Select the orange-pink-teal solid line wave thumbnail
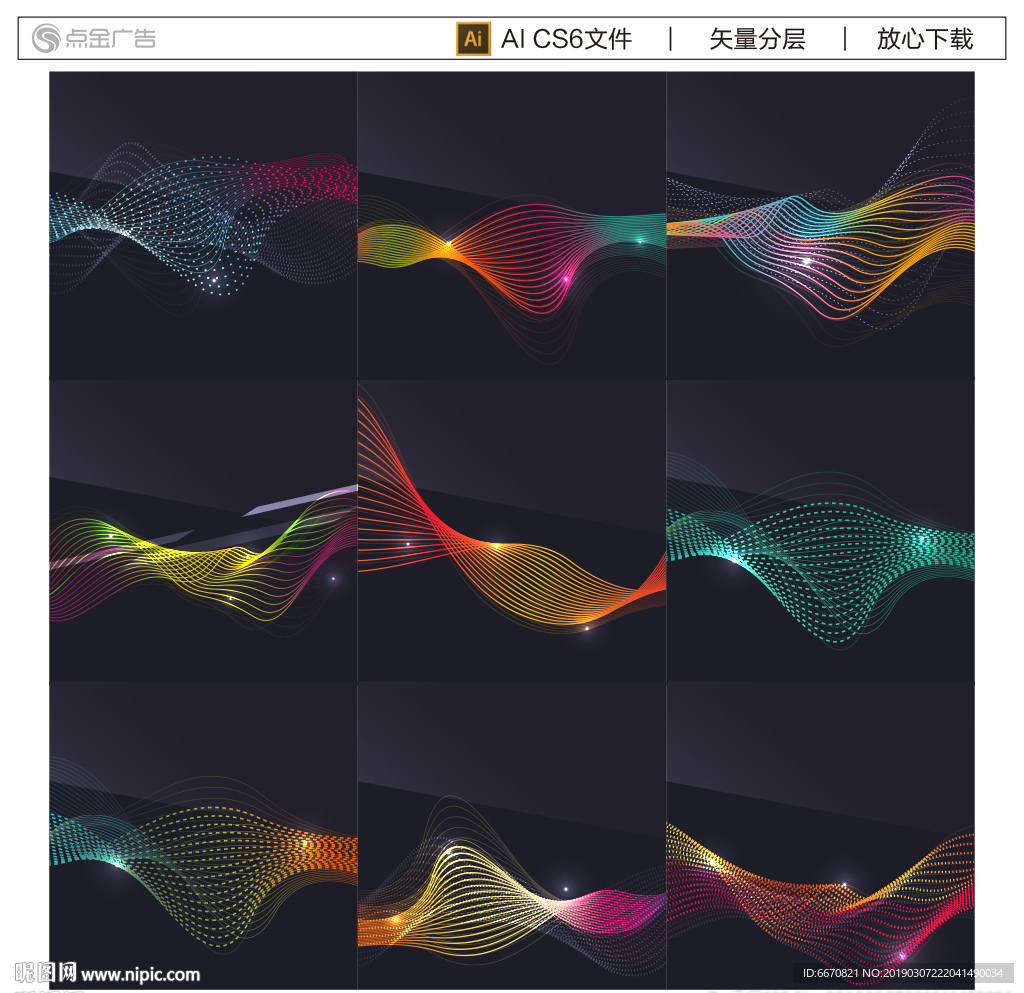Image resolution: width=1024 pixels, height=993 pixels. point(512,225)
